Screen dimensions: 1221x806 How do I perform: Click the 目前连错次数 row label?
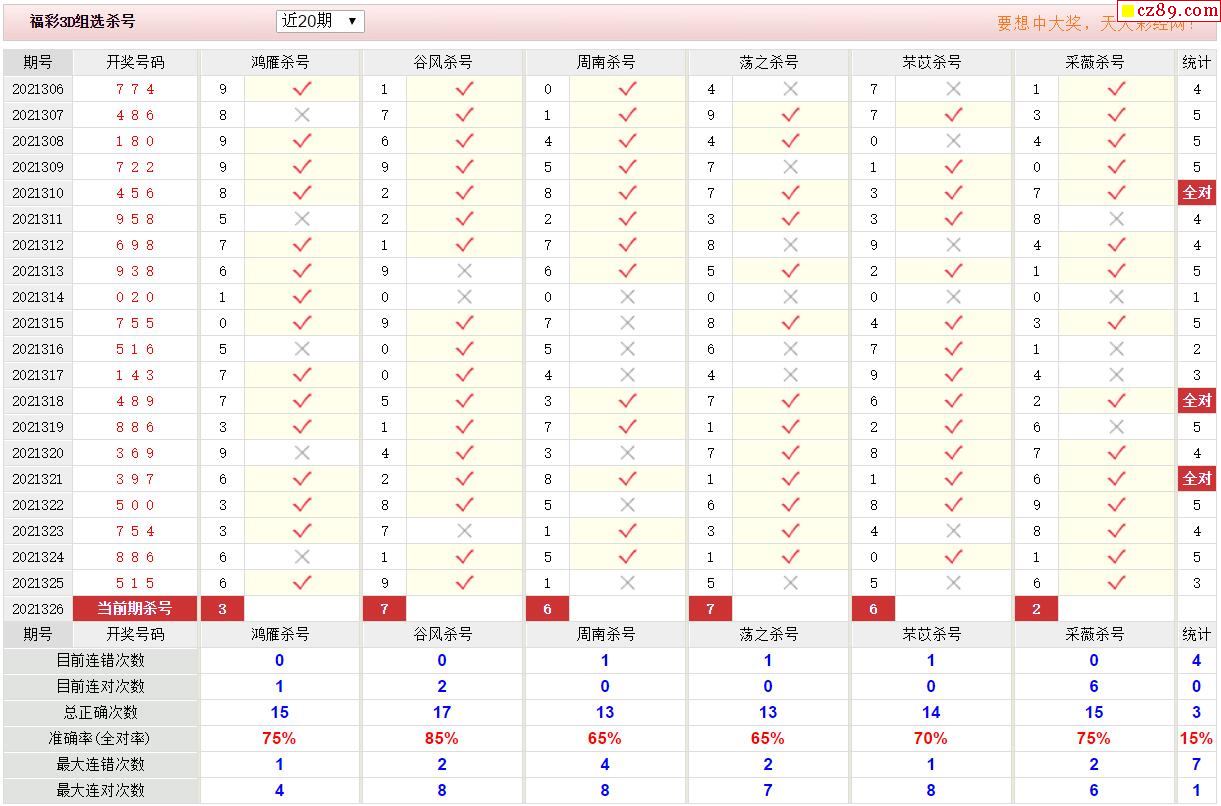[x=100, y=660]
